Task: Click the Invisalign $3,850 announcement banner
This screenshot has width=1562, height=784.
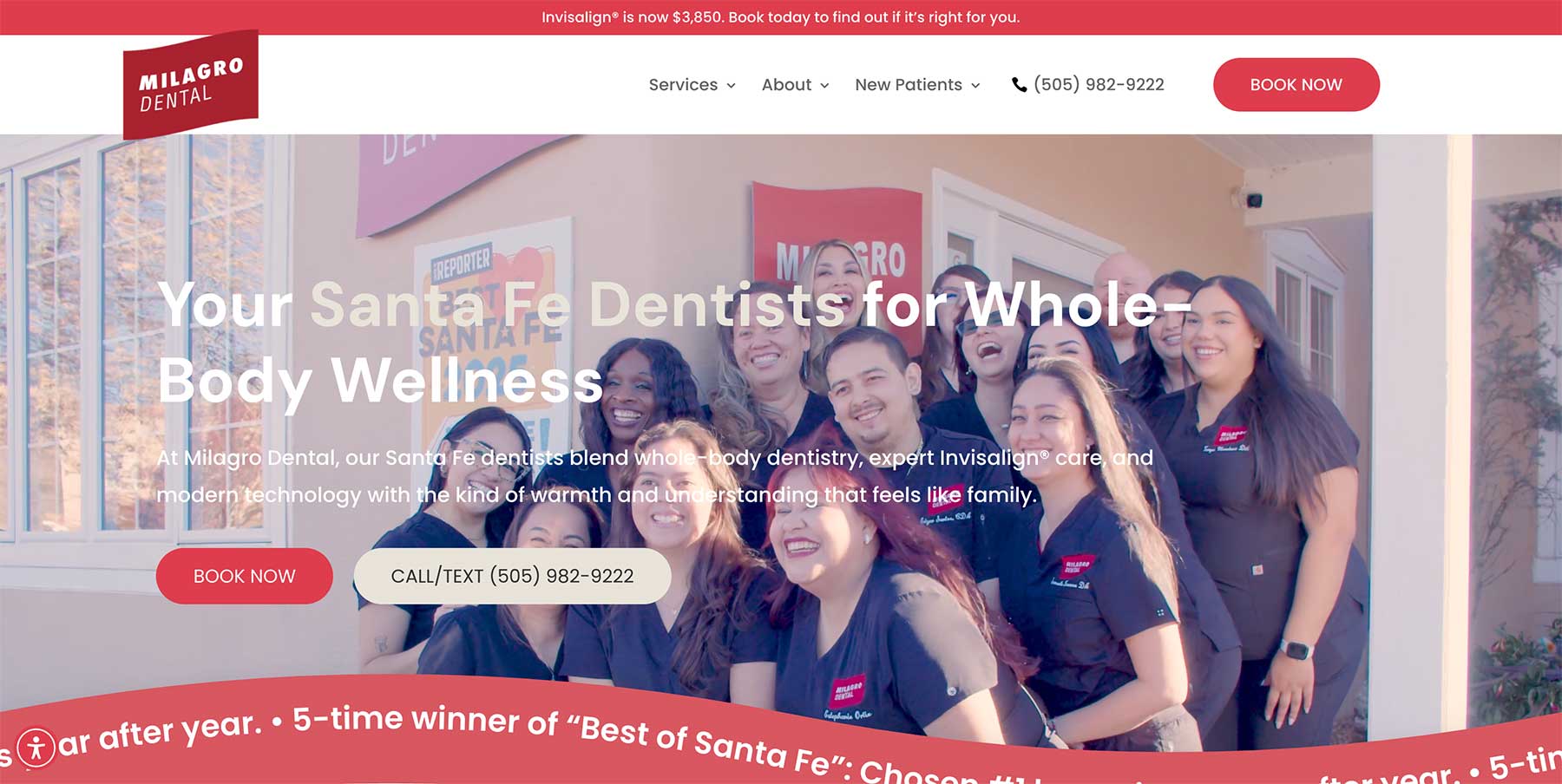Action: (x=781, y=17)
